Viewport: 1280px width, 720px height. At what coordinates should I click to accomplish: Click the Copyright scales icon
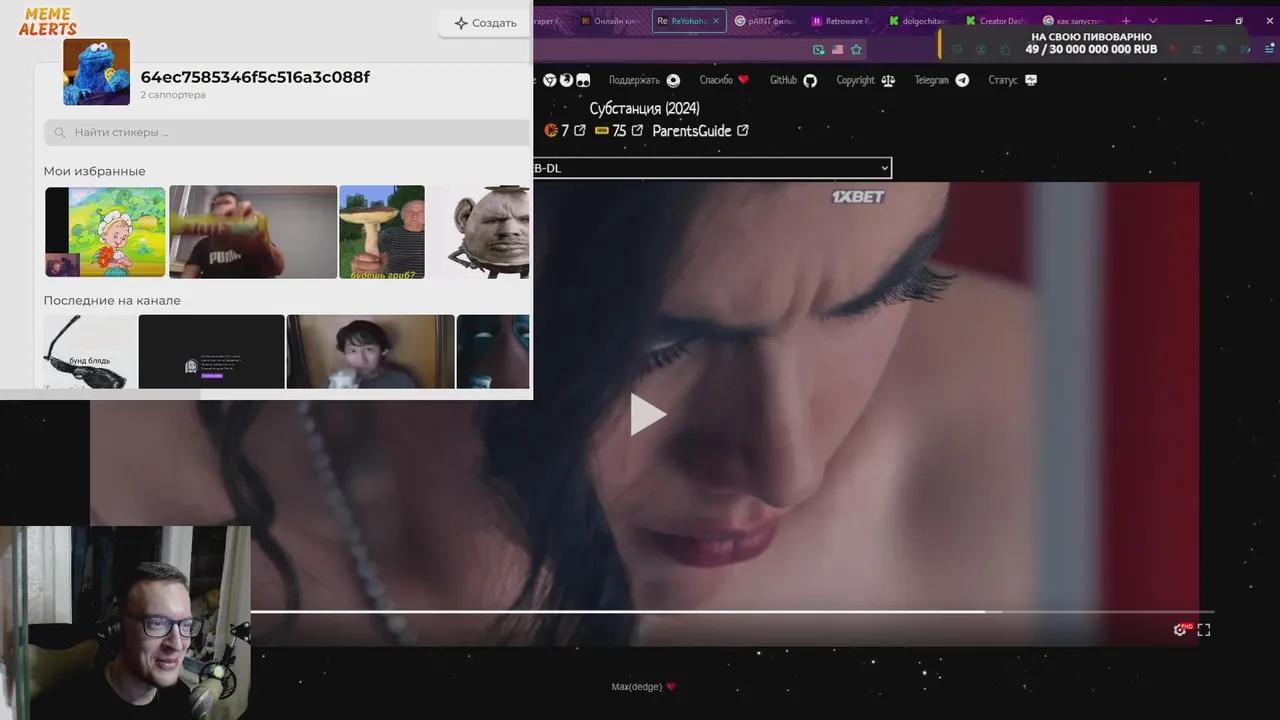click(887, 79)
